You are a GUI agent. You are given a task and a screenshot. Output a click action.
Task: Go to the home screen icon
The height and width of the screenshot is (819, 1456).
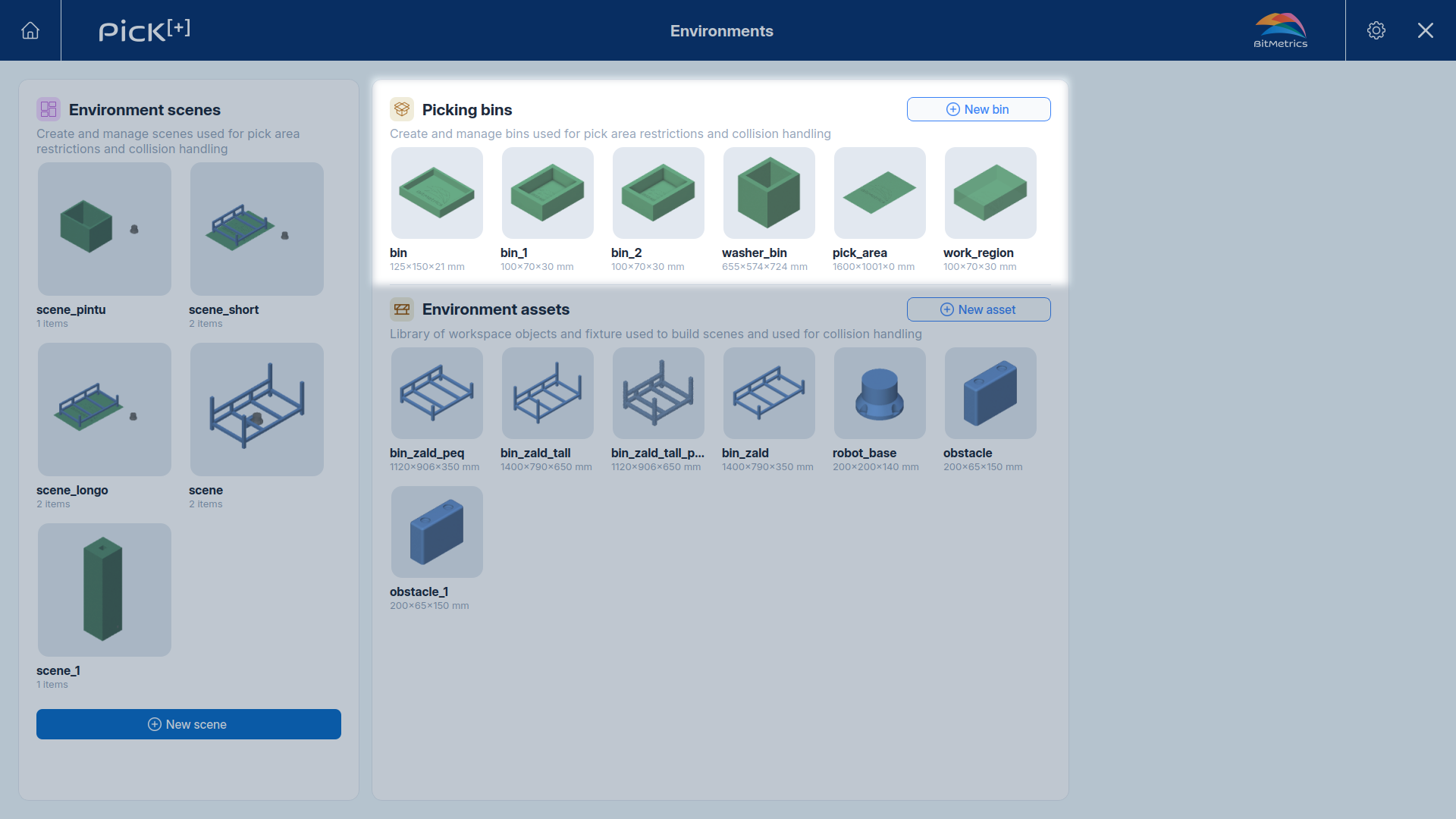pos(30,30)
